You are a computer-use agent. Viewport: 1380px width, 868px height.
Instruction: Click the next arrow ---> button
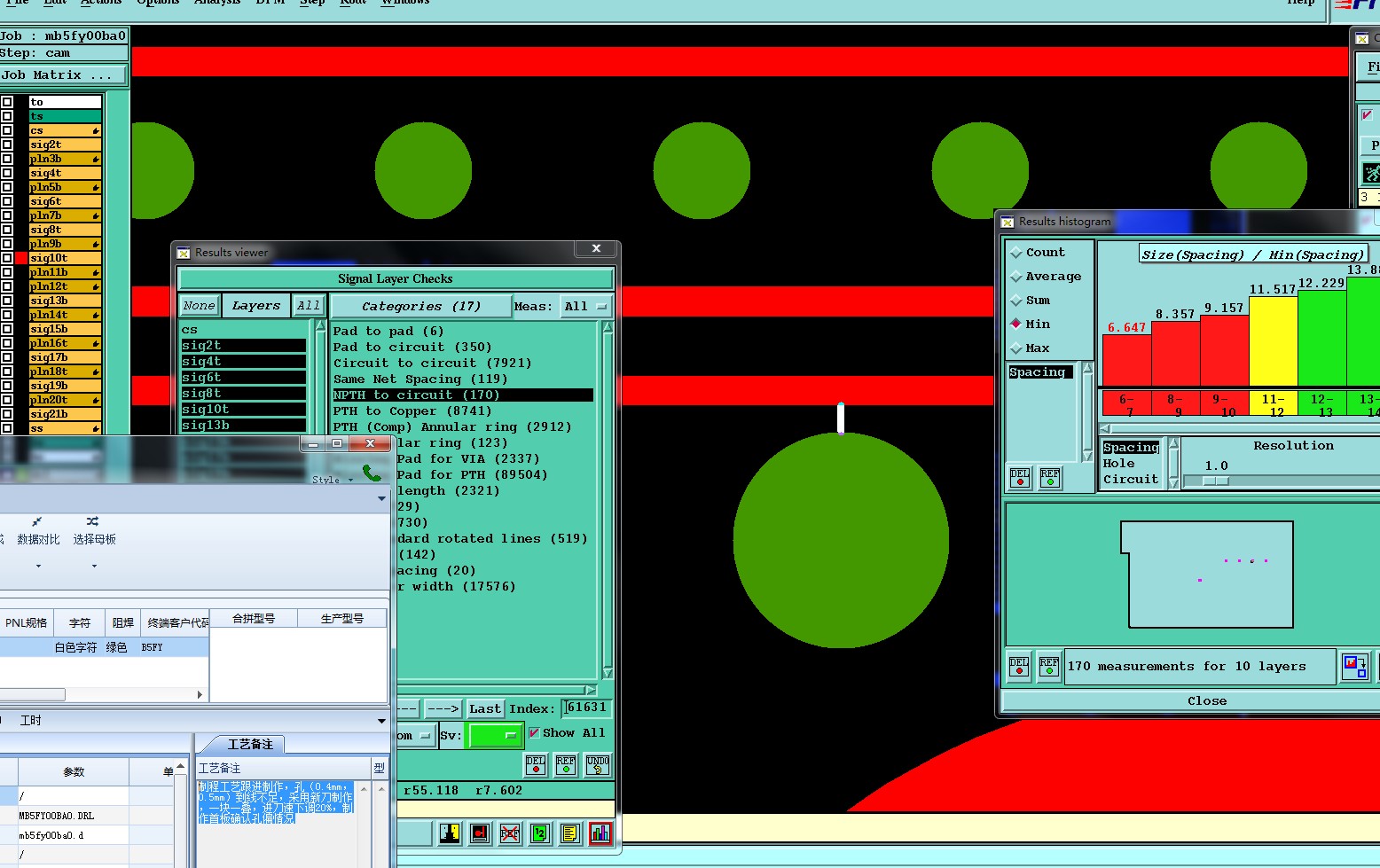point(443,708)
